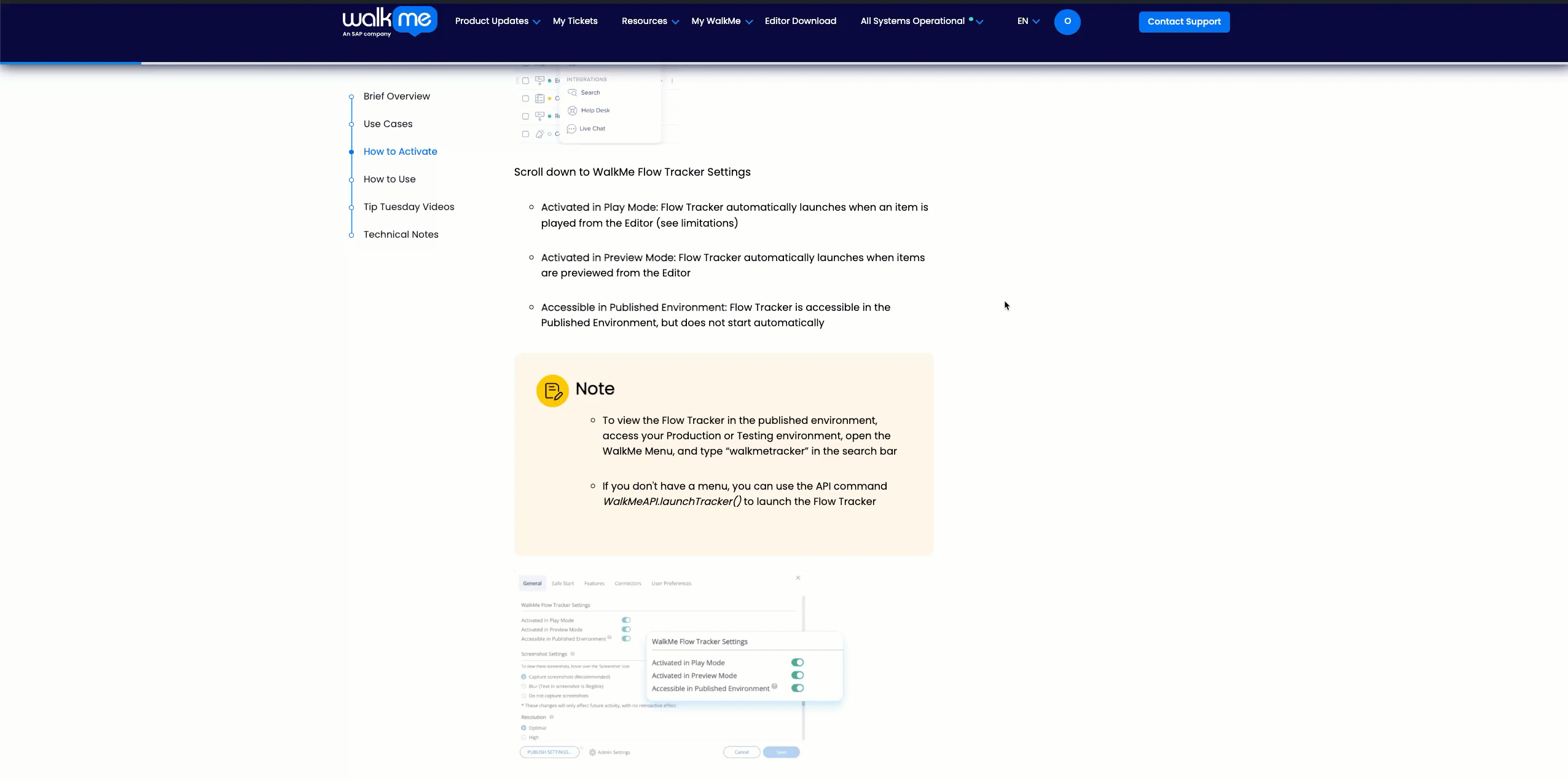Open the user avatar circle labeled O
The width and height of the screenshot is (1568, 779).
tap(1067, 22)
